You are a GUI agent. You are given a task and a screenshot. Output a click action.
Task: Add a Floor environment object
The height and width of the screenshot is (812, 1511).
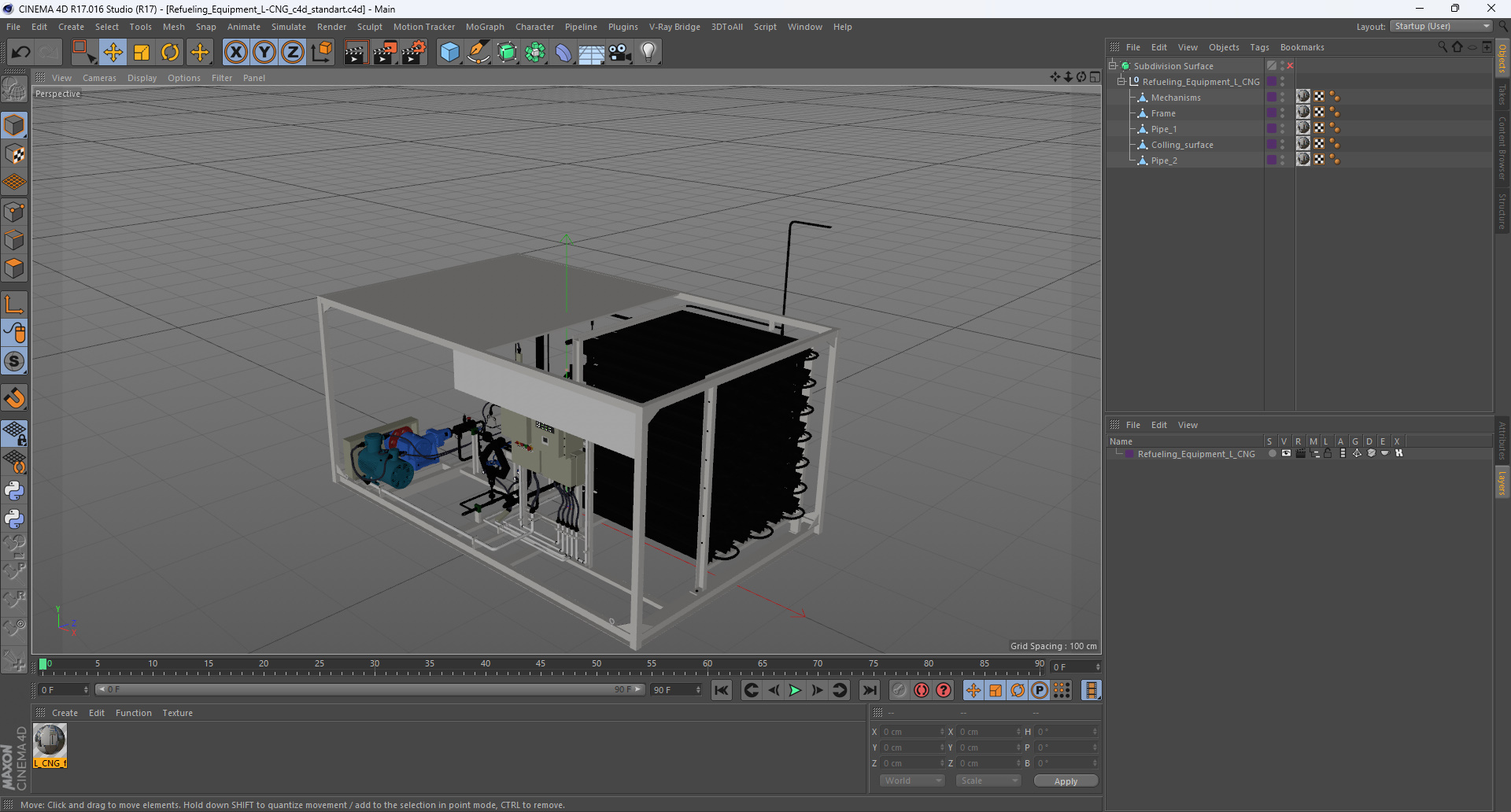592,53
